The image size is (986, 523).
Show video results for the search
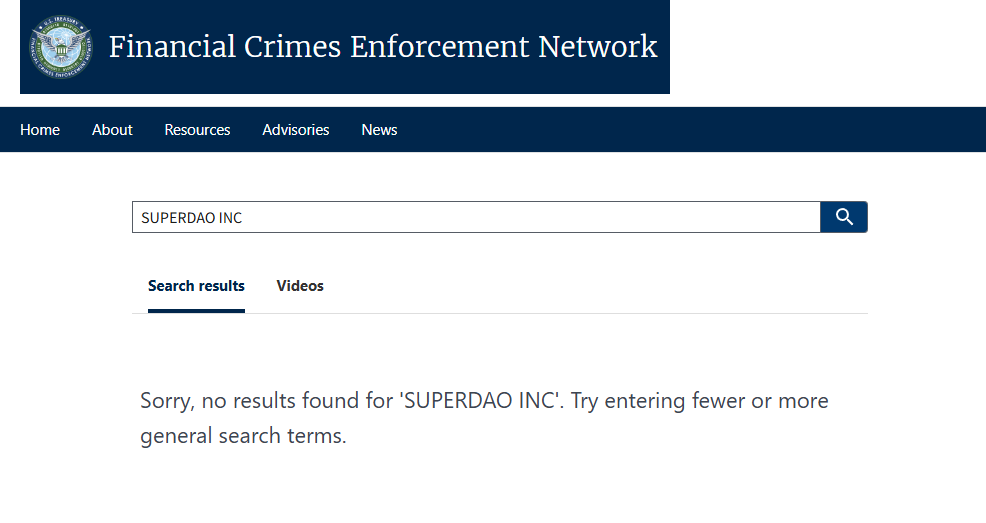click(300, 286)
